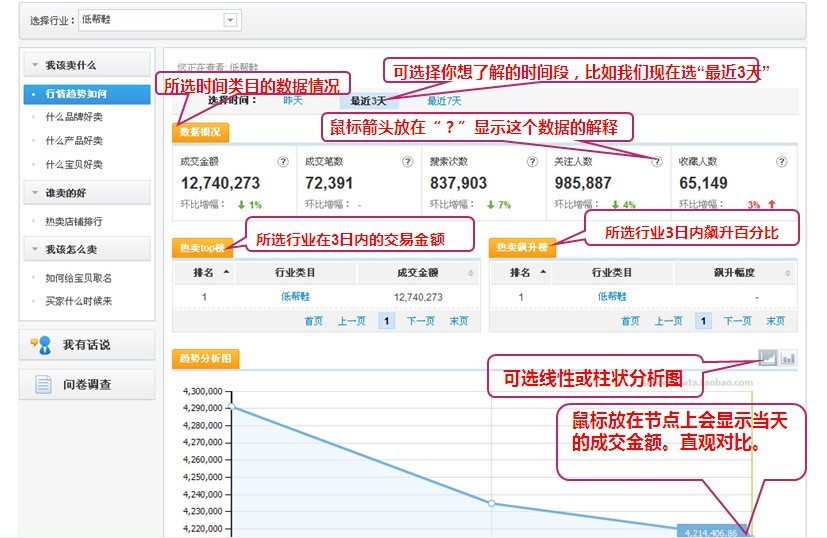This screenshot has width=827, height=538.
Task: Click 12,740,273 cell in top table
Action: click(x=418, y=297)
